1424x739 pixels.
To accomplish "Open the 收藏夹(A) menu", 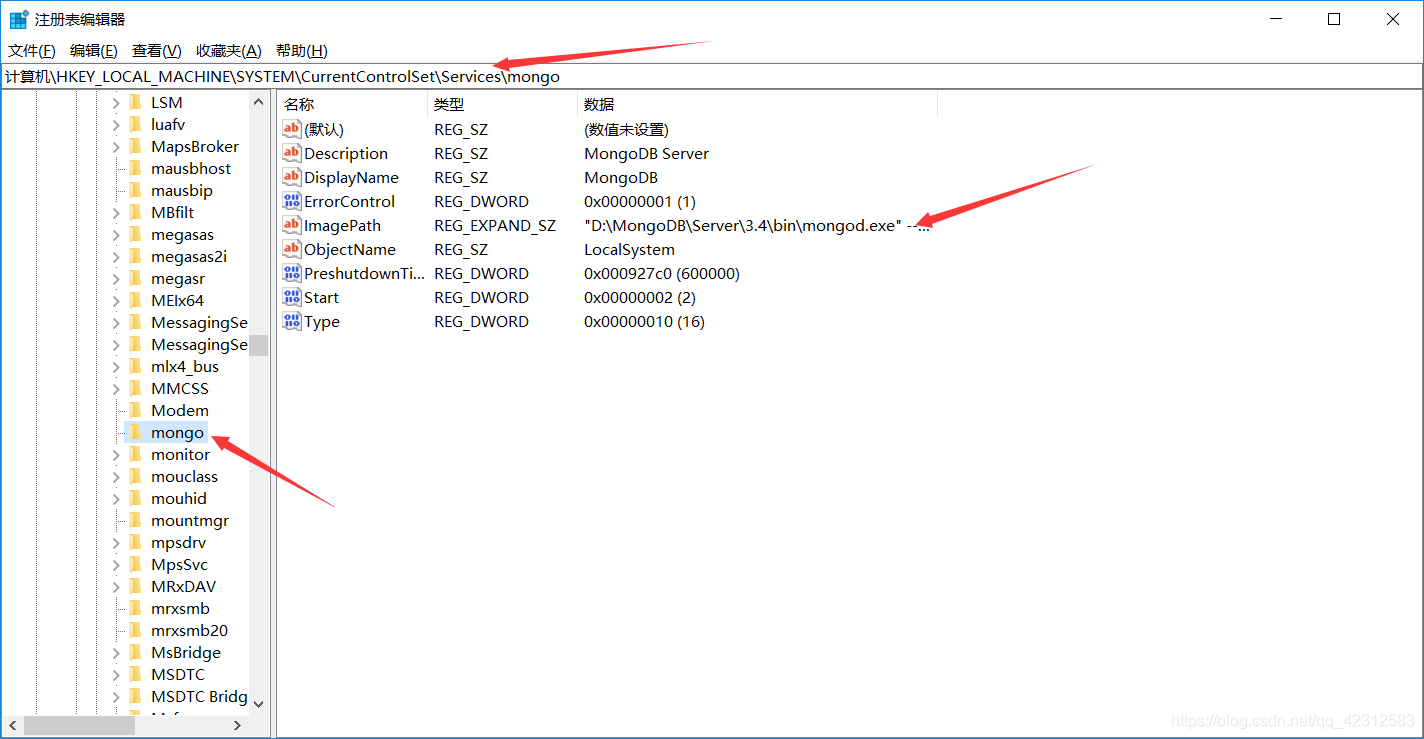I will 229,51.
